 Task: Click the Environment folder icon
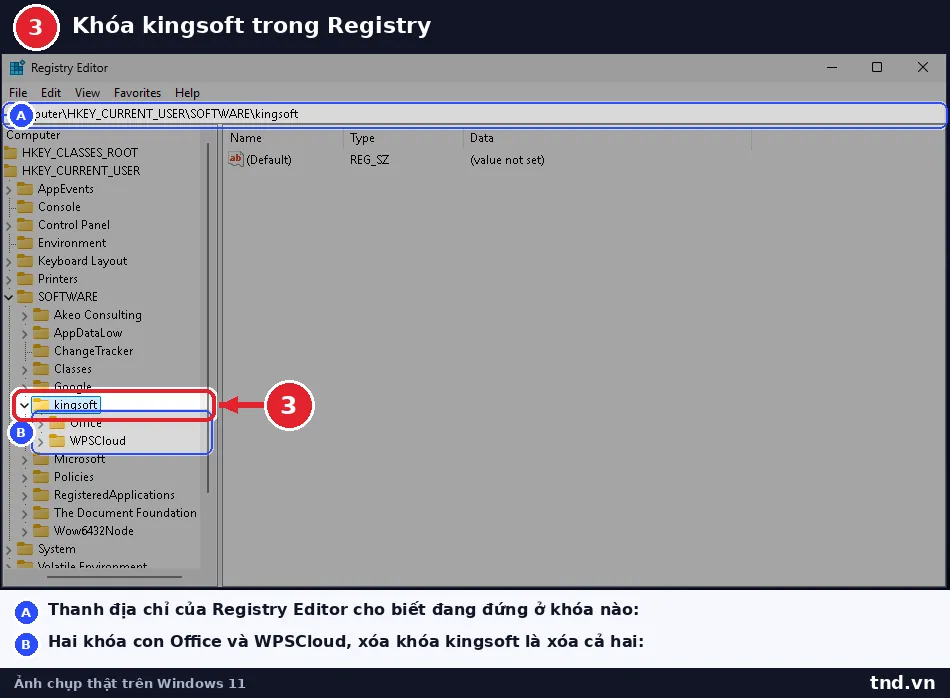click(x=25, y=242)
